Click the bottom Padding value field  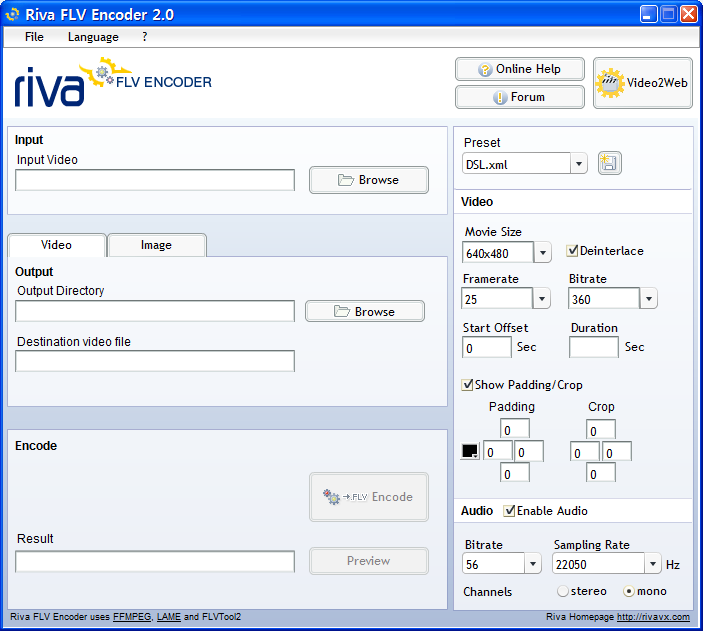[x=515, y=473]
